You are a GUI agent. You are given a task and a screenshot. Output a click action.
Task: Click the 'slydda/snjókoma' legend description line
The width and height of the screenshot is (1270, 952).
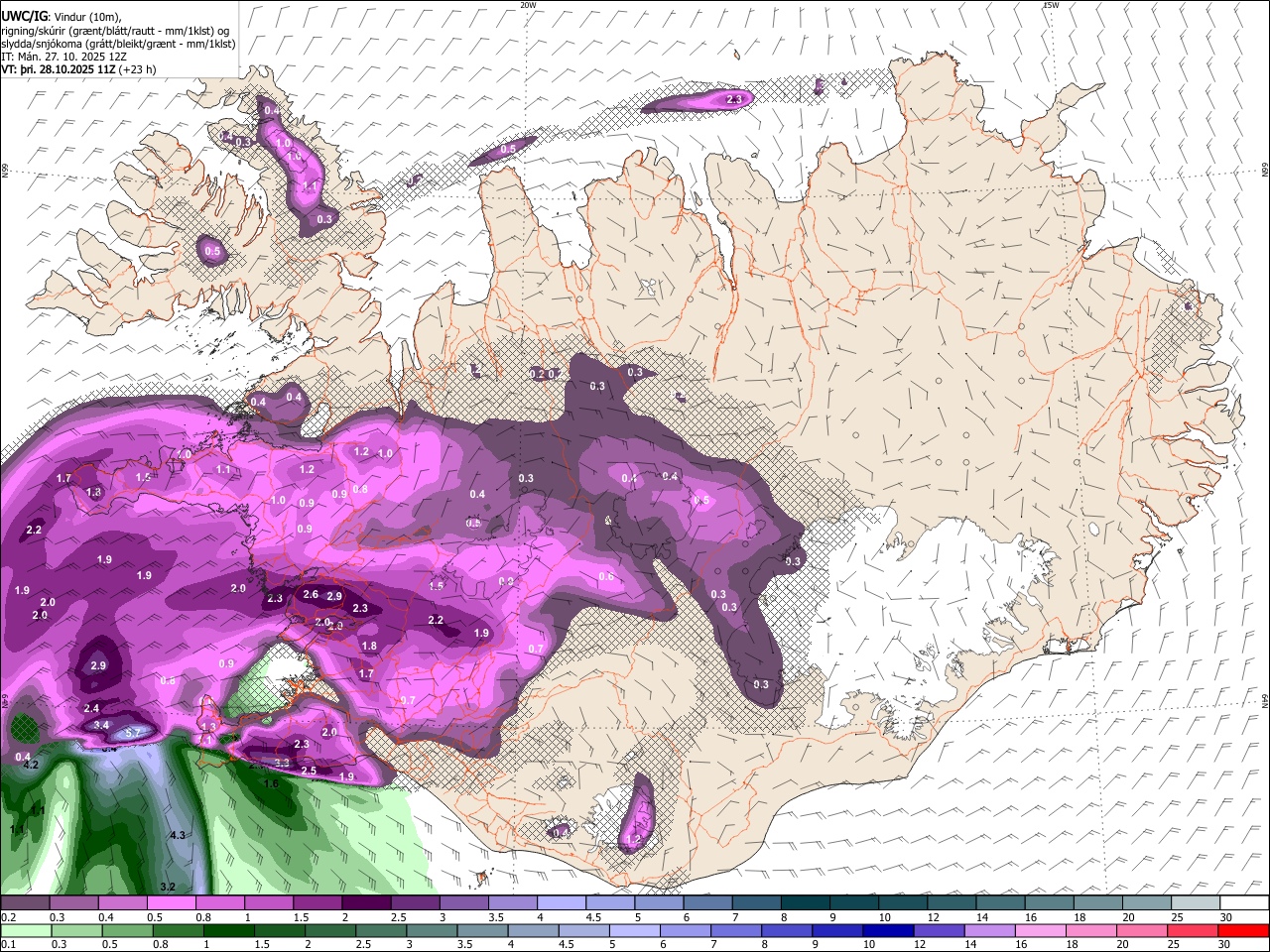coord(118,44)
